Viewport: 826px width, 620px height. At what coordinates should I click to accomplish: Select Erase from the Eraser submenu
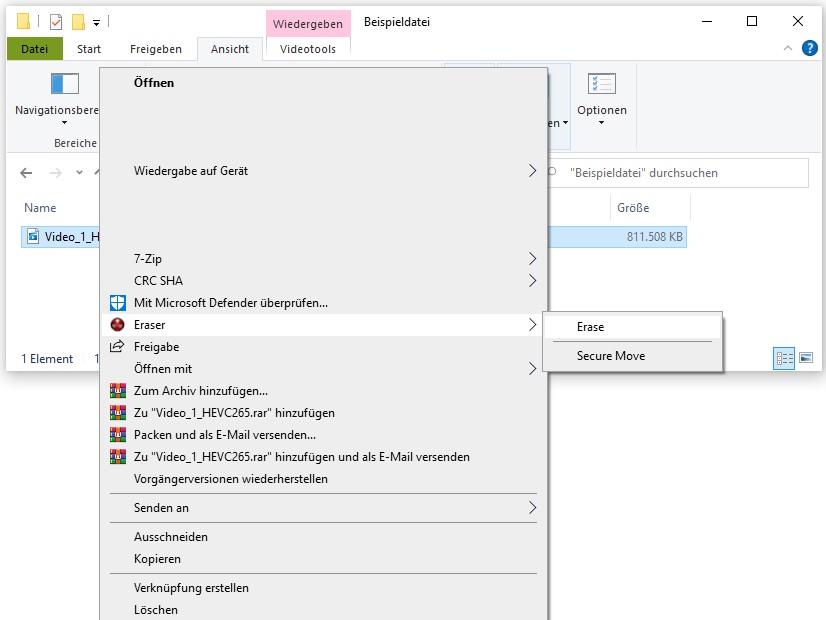pyautogui.click(x=591, y=327)
